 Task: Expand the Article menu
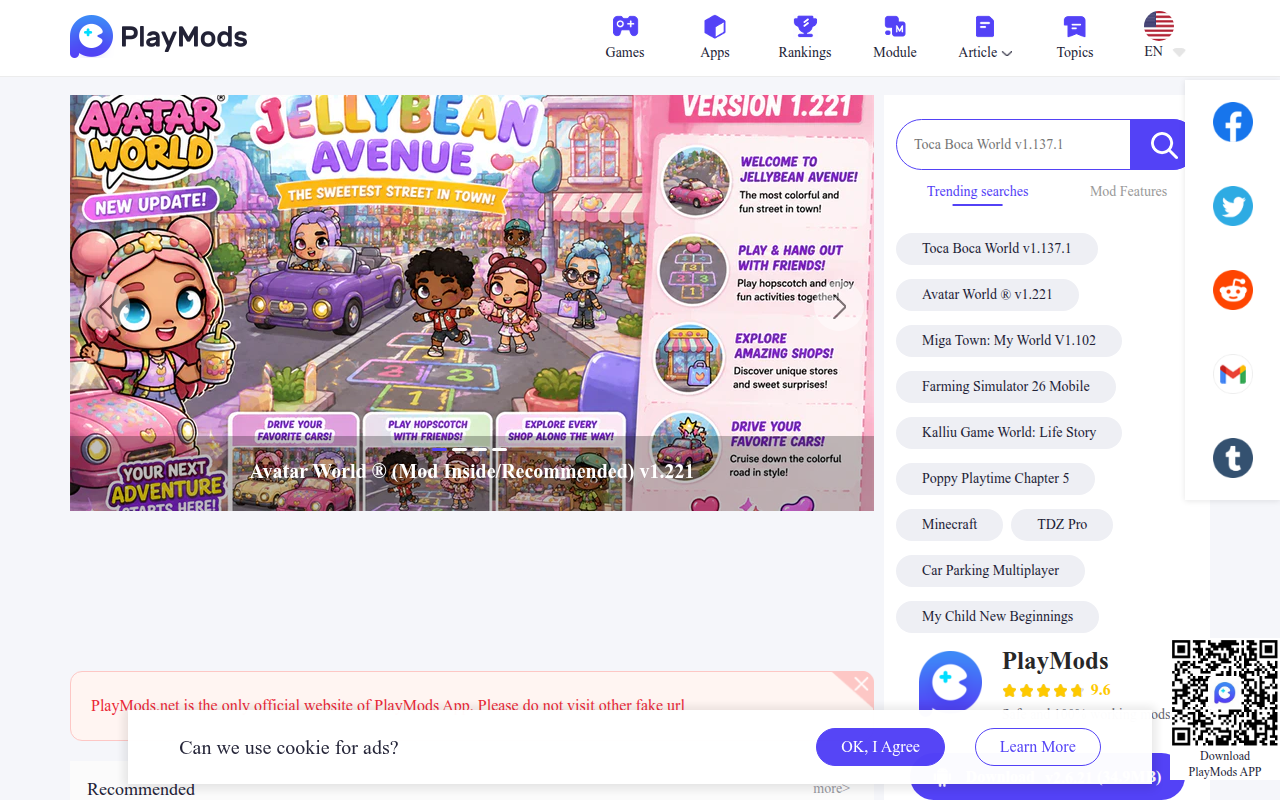985,52
